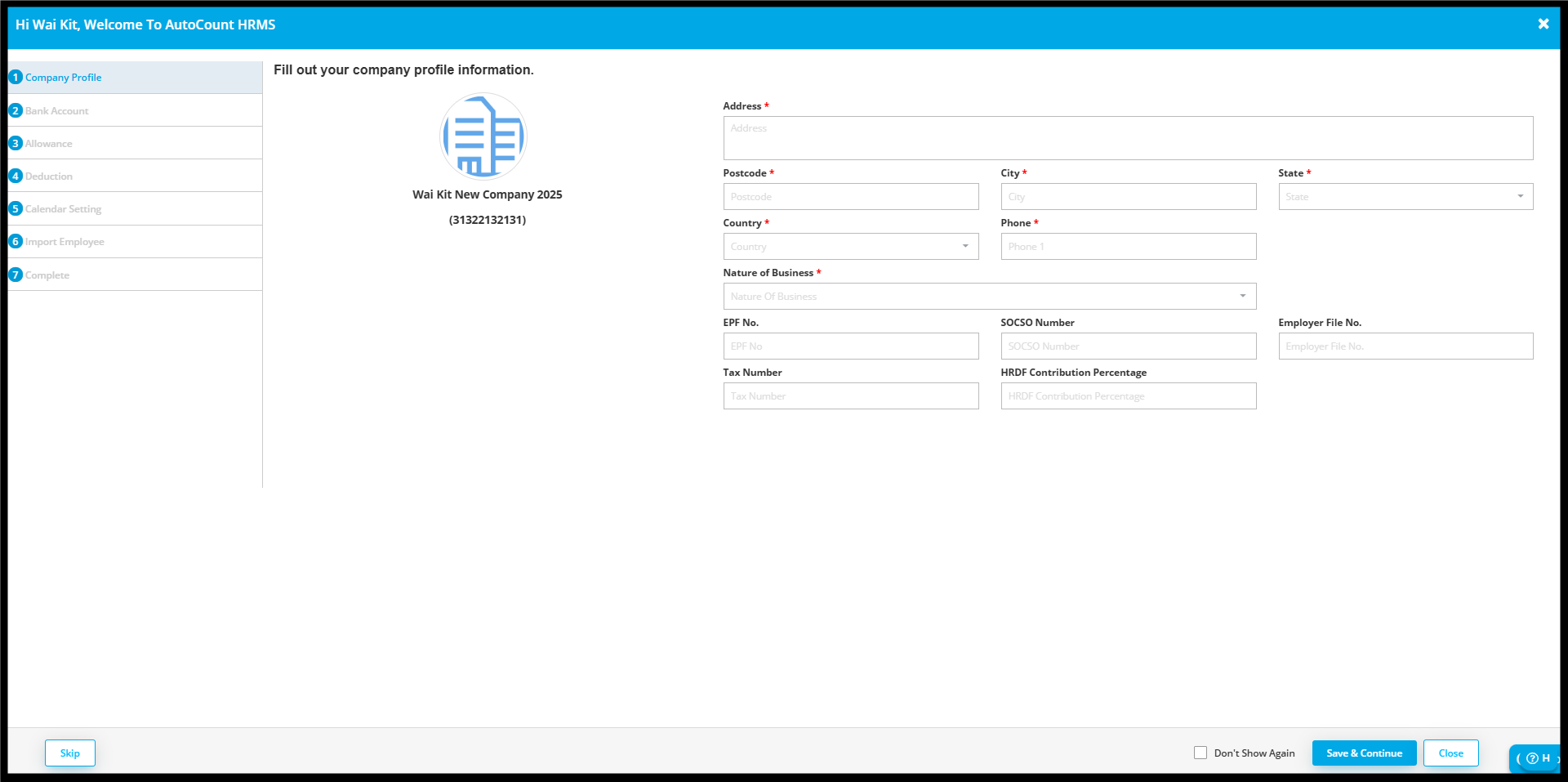Click the Close button in the footer

(1450, 753)
